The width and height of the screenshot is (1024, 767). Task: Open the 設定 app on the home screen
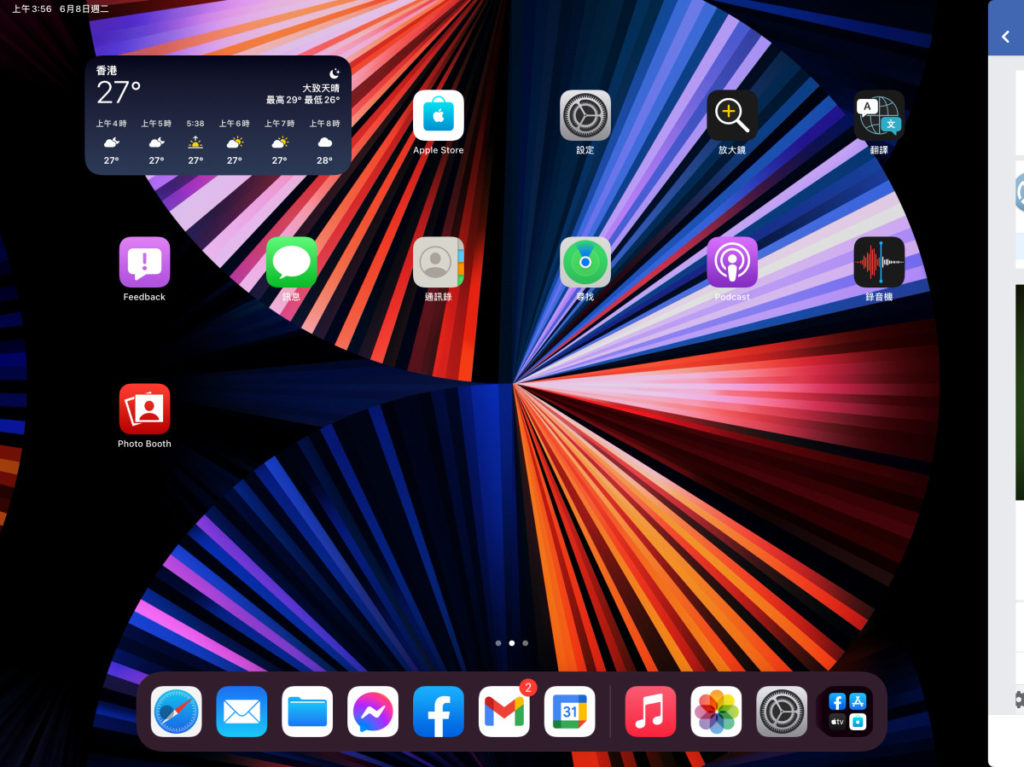pyautogui.click(x=585, y=116)
